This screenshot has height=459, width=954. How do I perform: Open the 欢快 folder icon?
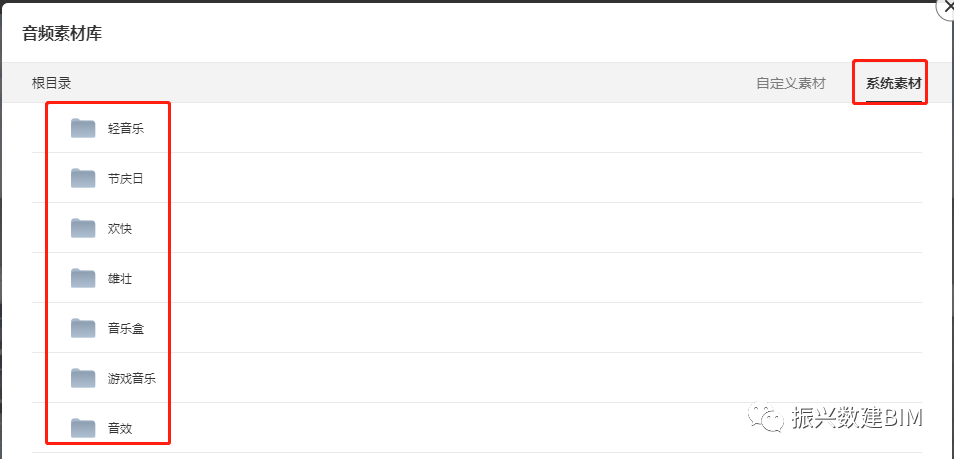[83, 228]
